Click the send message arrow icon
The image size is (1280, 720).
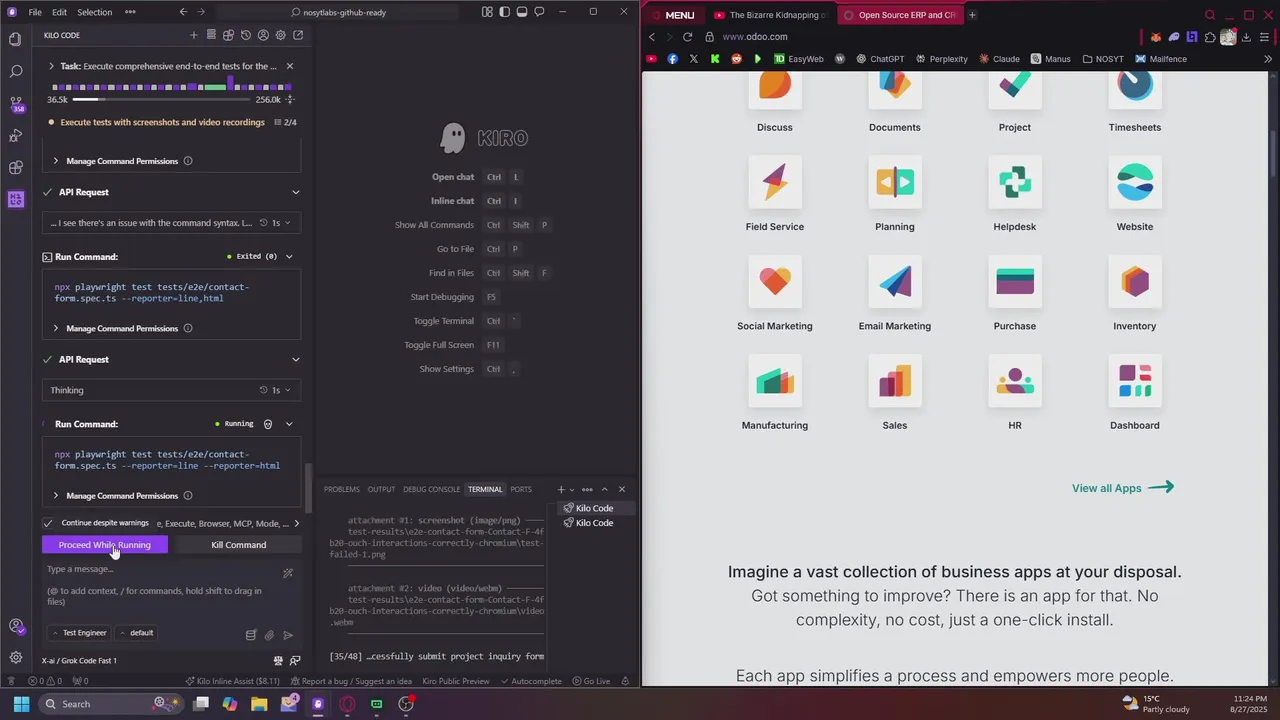[x=288, y=634]
